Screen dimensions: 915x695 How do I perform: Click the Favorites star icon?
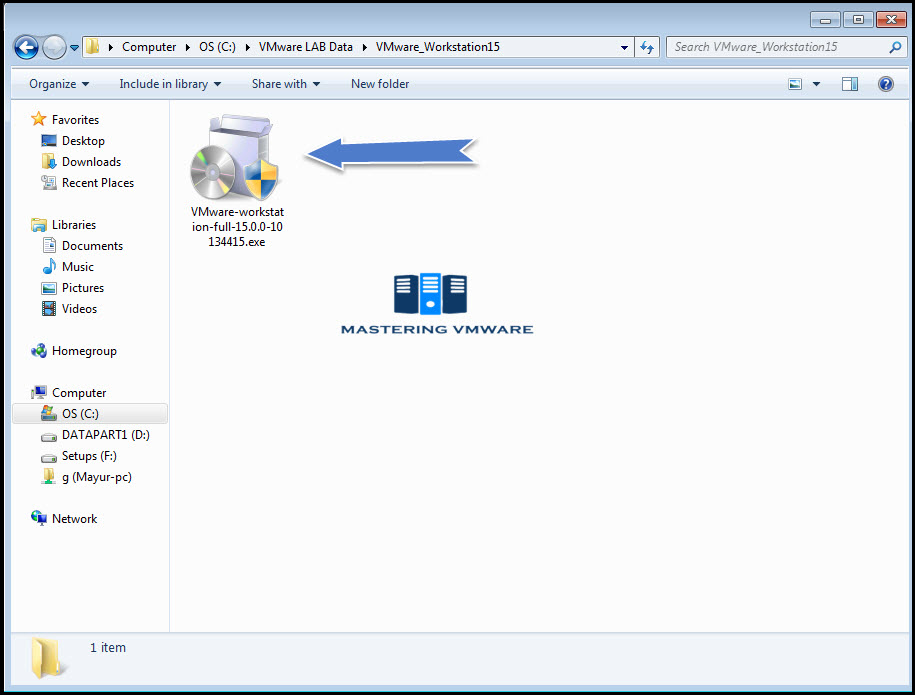click(x=39, y=119)
